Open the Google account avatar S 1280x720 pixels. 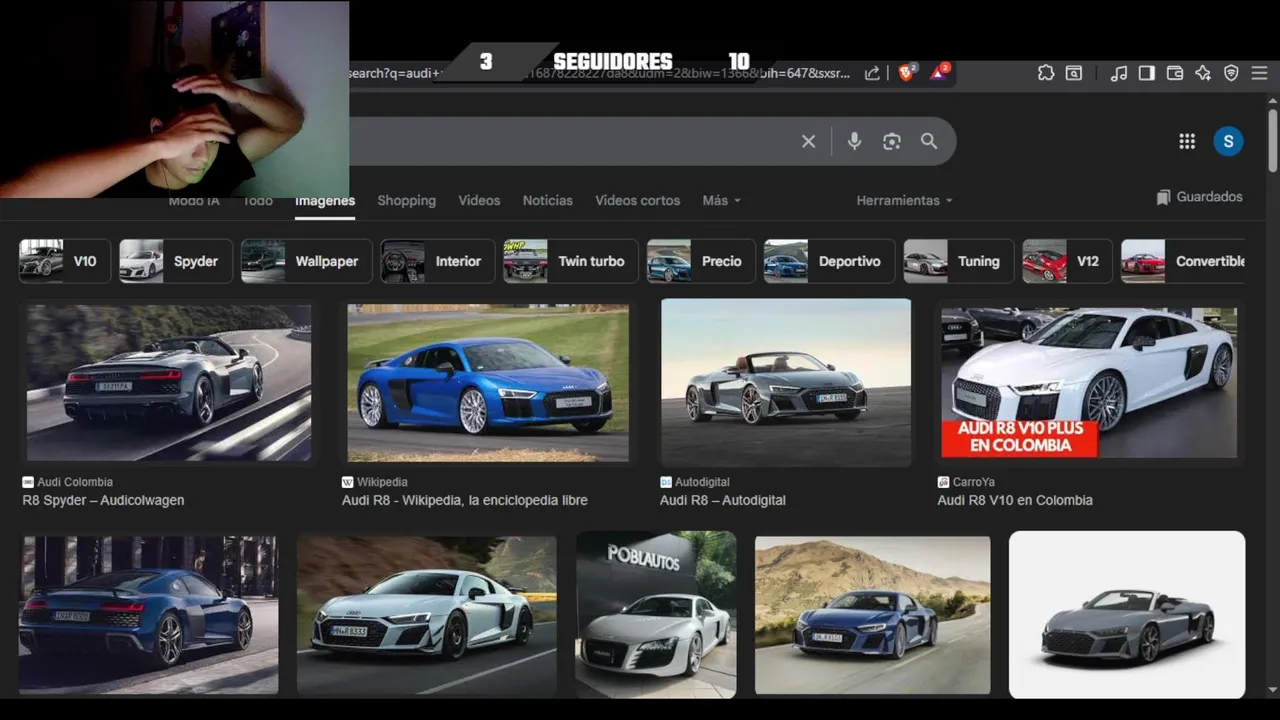[1228, 141]
